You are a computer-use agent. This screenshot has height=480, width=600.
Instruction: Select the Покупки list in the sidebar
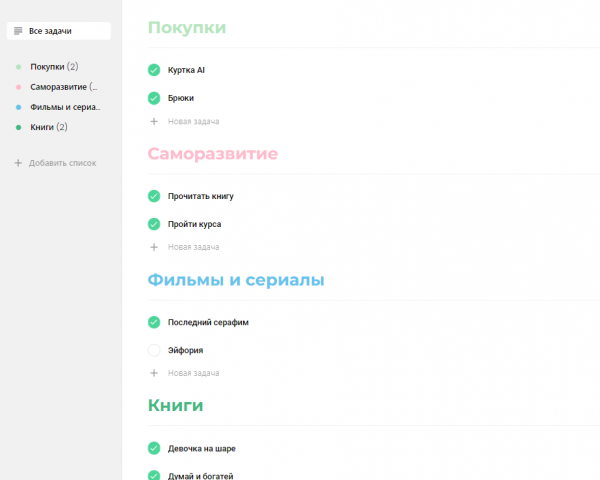(x=54, y=67)
